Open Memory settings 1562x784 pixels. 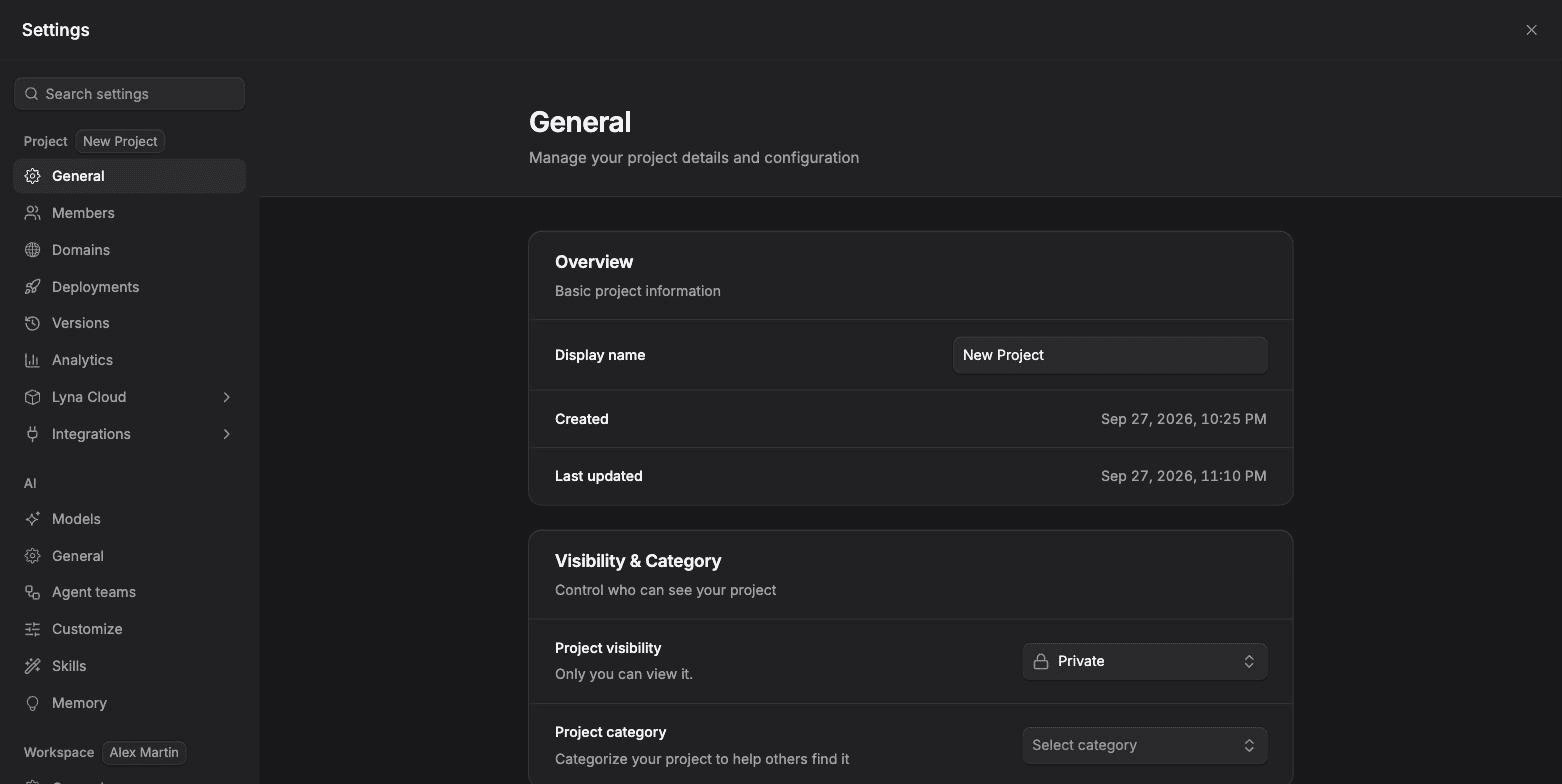click(130, 703)
